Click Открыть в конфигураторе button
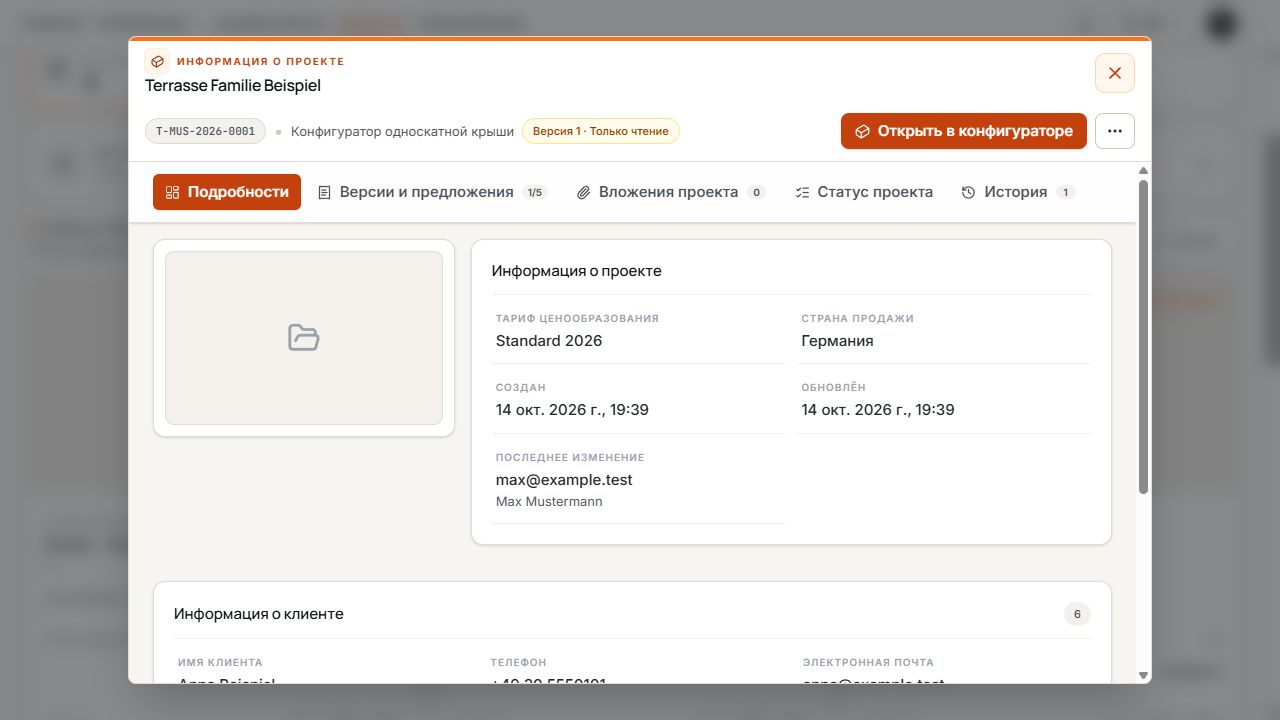This screenshot has width=1280, height=720. pos(964,131)
